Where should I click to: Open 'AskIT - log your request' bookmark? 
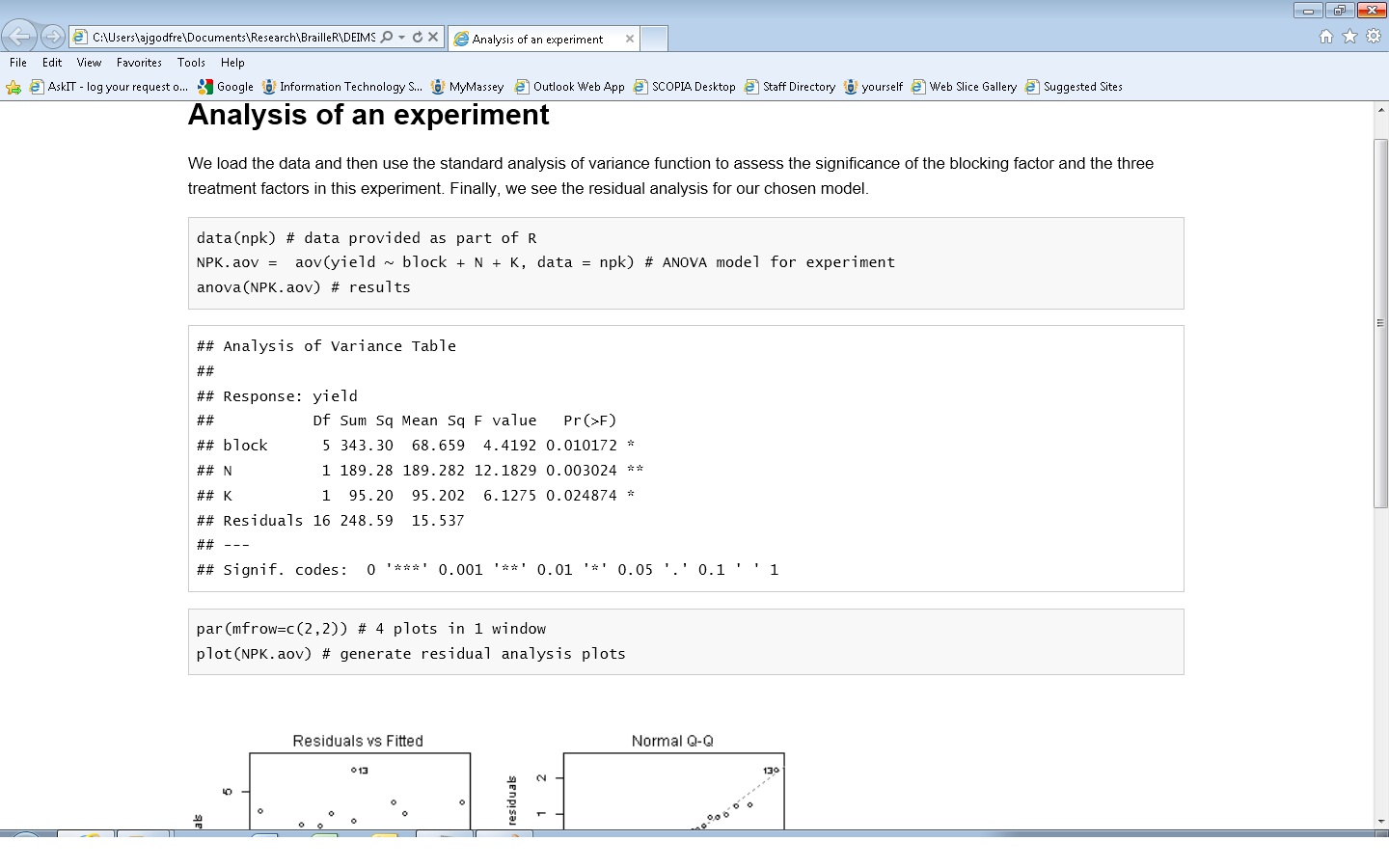[109, 87]
